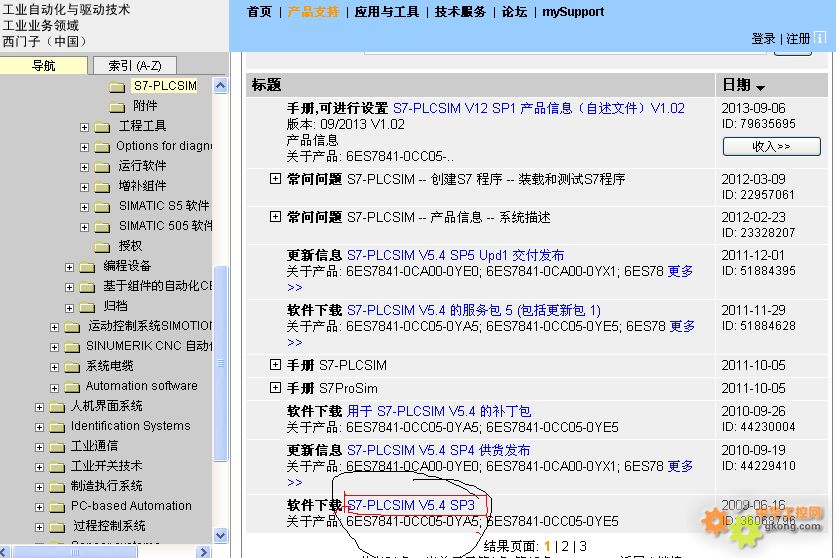Open 技术服务 menu item
Screen dimensions: 836x558
tap(461, 12)
